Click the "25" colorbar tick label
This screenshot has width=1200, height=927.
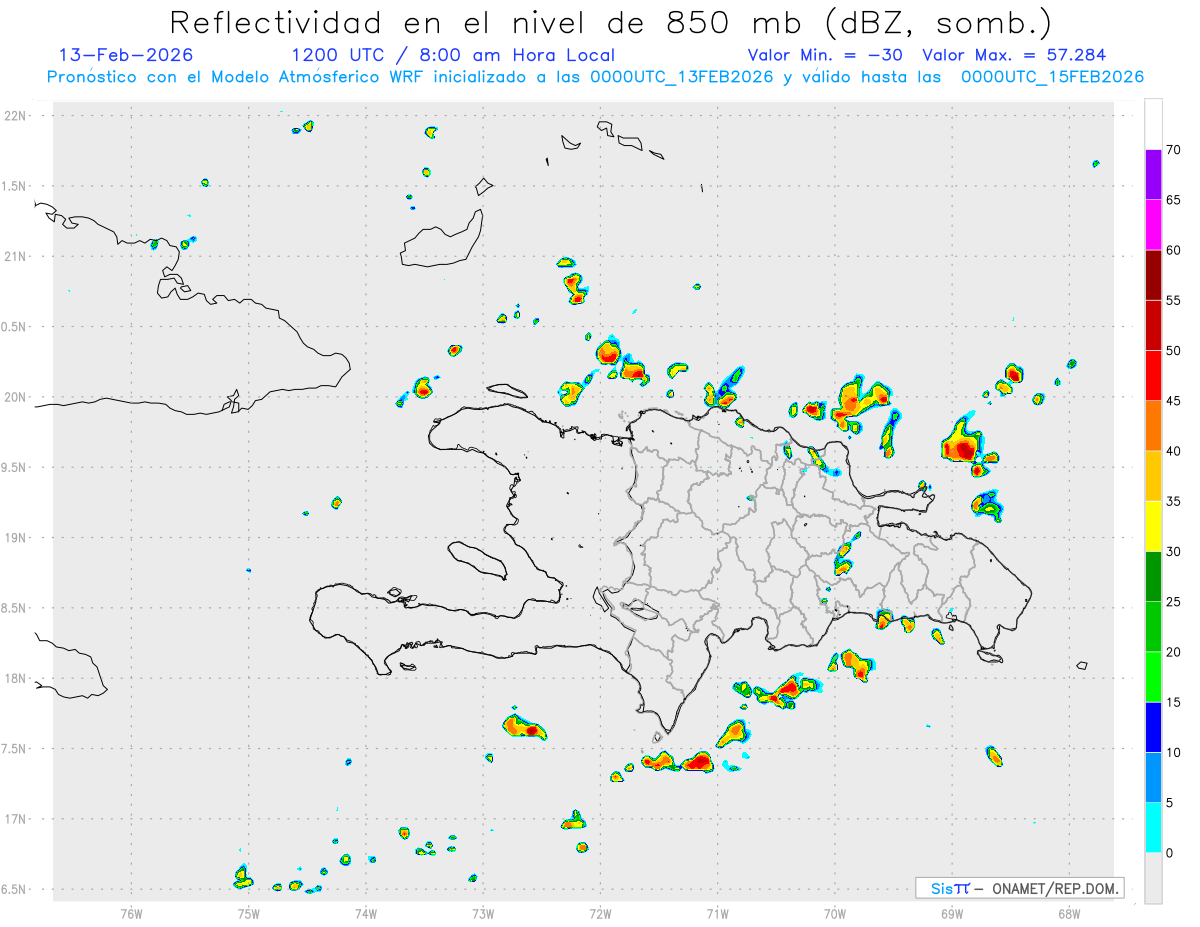(1174, 602)
